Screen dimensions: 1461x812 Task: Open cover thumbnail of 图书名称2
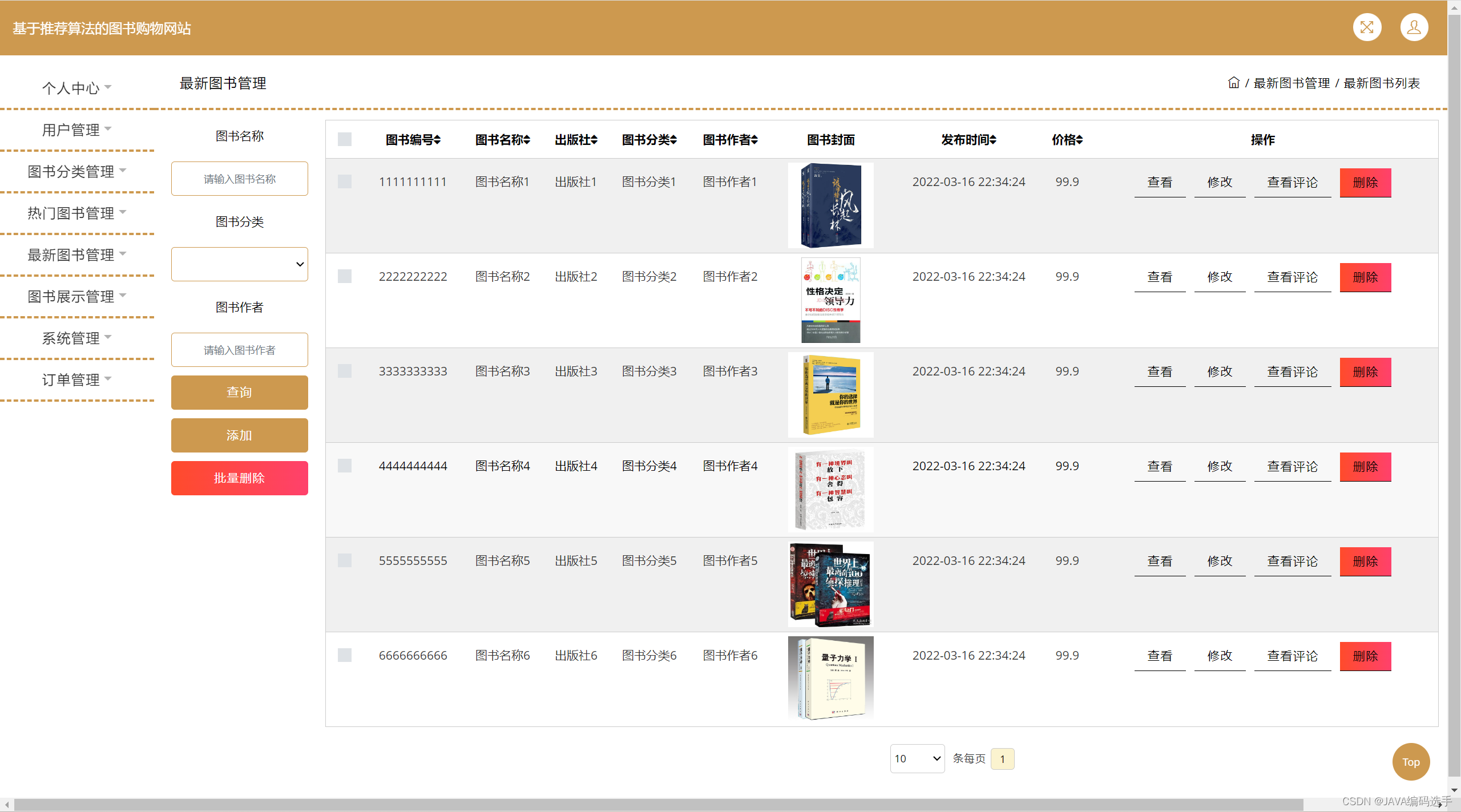coord(830,300)
